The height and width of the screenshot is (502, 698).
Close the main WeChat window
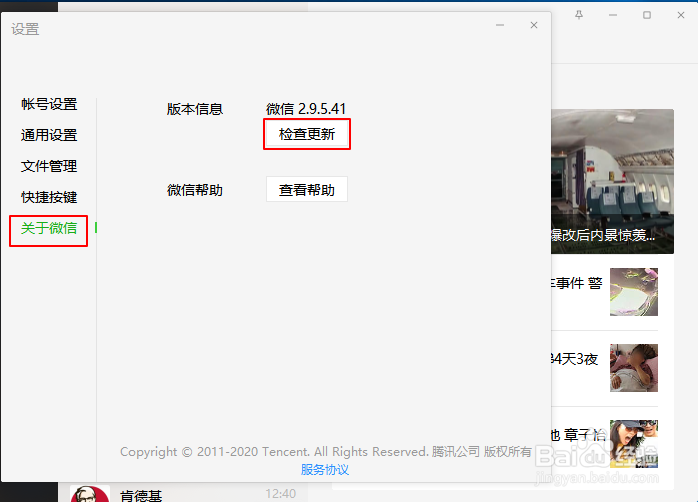tap(681, 15)
